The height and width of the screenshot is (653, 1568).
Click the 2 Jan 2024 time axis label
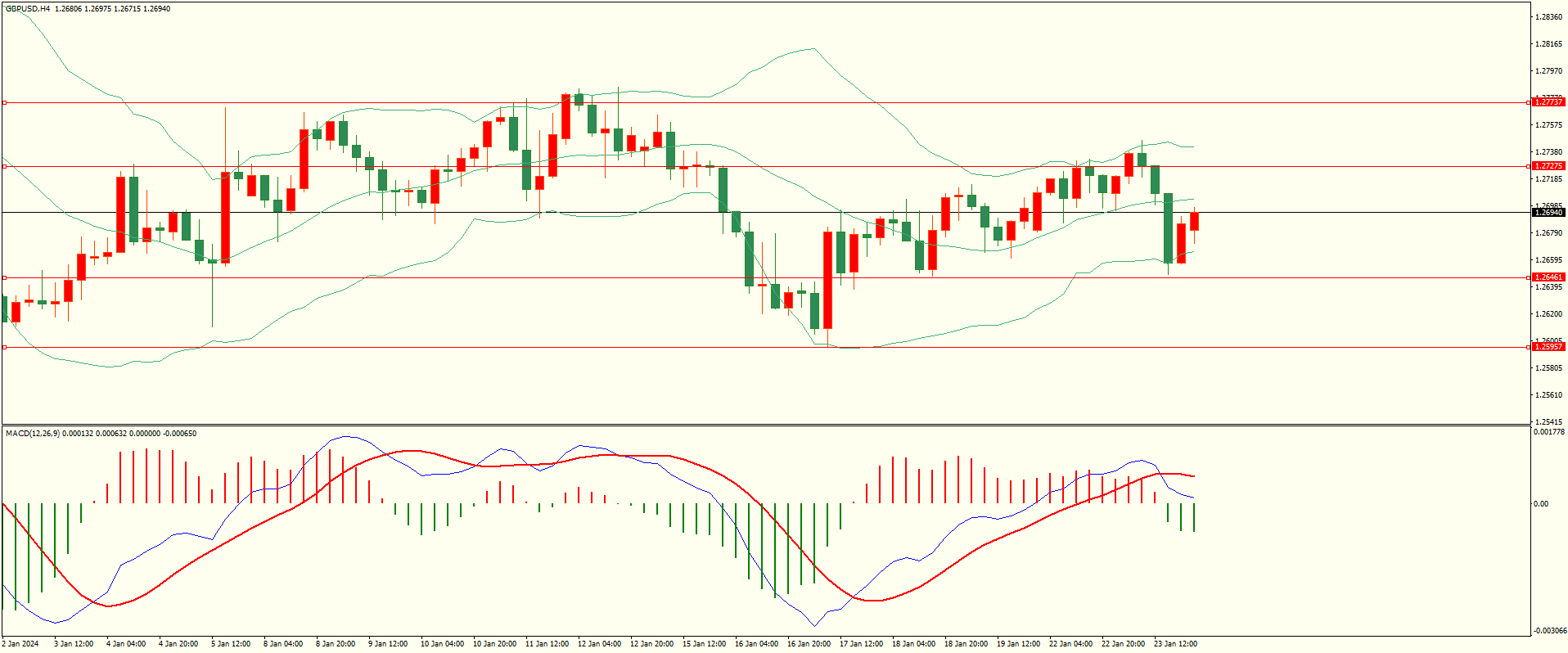click(x=20, y=644)
